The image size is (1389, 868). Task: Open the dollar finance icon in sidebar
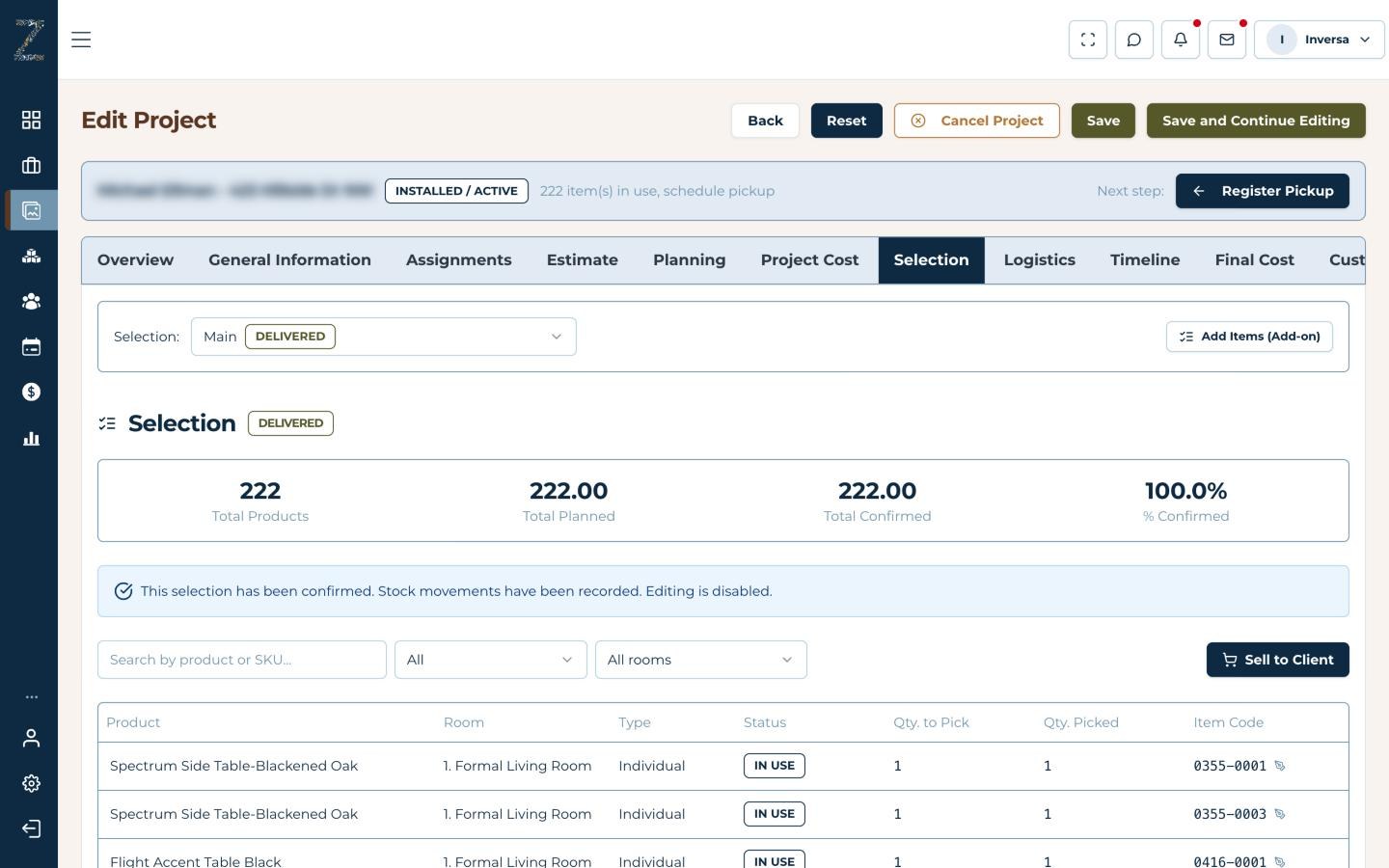31,392
